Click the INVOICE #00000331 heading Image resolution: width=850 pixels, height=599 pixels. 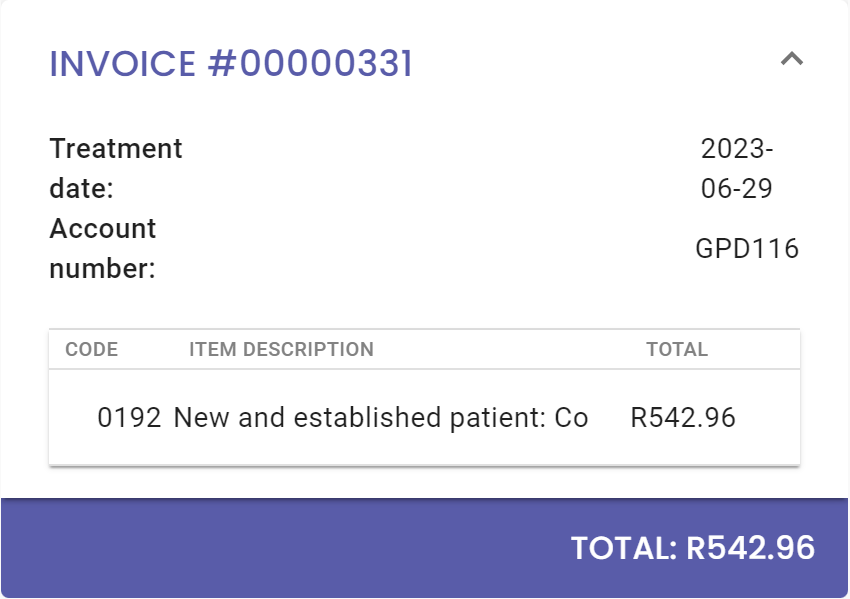click(231, 64)
